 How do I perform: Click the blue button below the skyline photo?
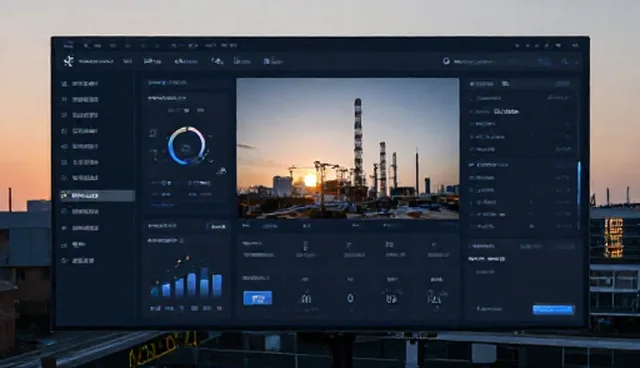258,298
